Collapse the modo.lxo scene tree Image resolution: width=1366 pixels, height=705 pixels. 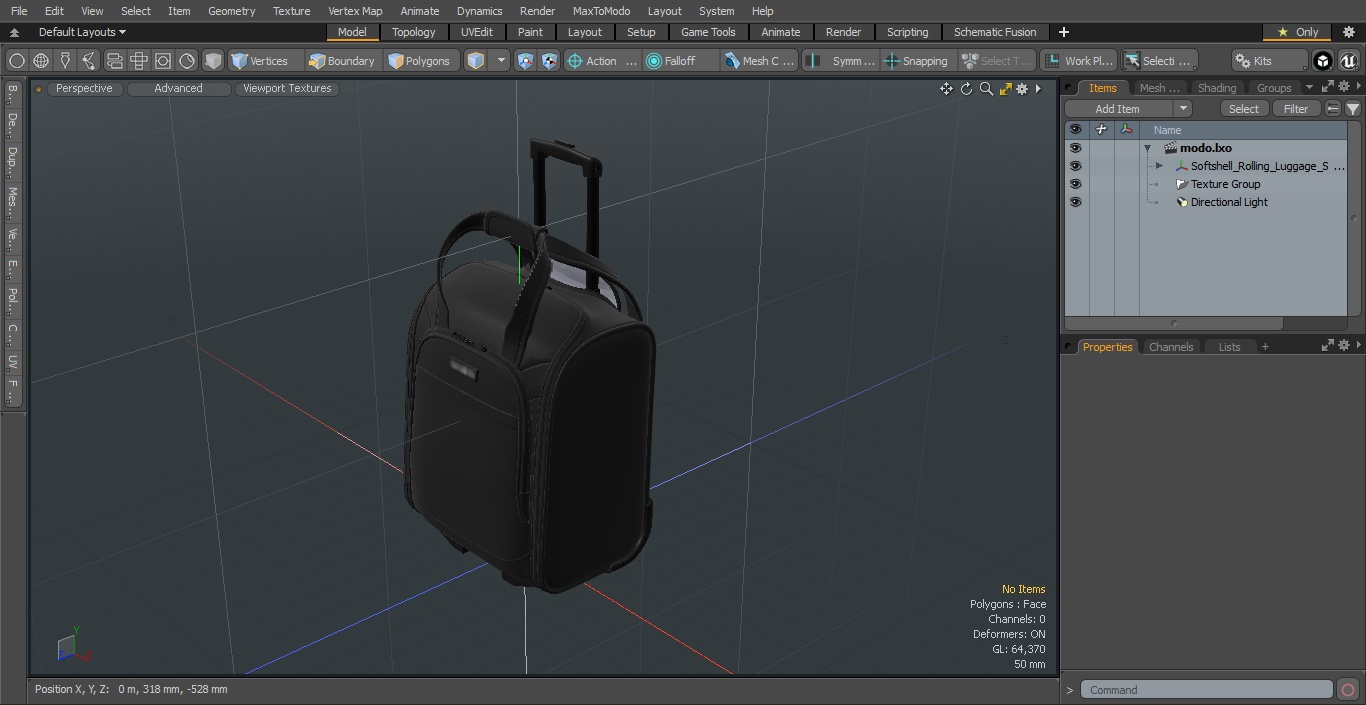(x=1148, y=148)
